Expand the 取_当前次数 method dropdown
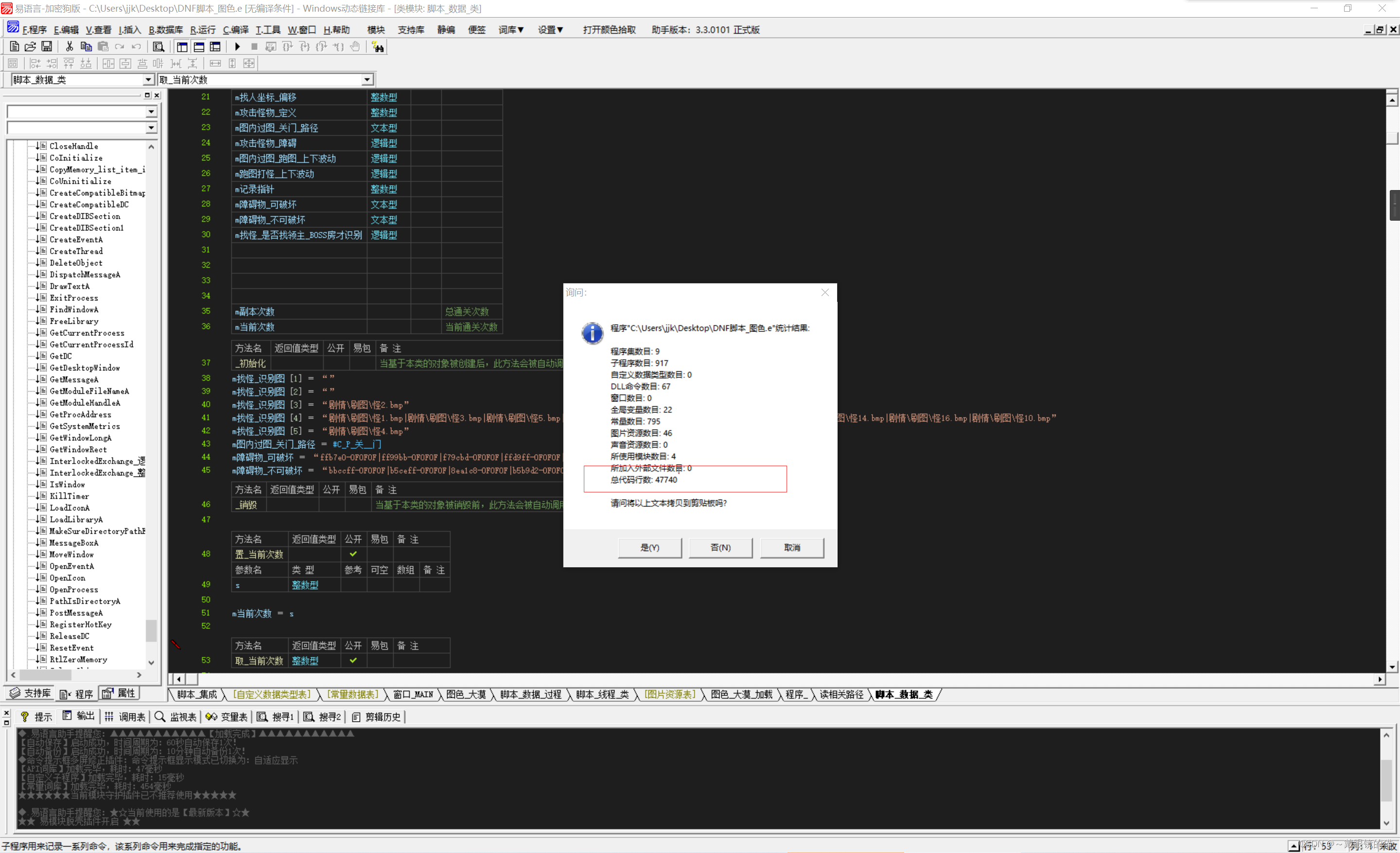 tap(367, 80)
